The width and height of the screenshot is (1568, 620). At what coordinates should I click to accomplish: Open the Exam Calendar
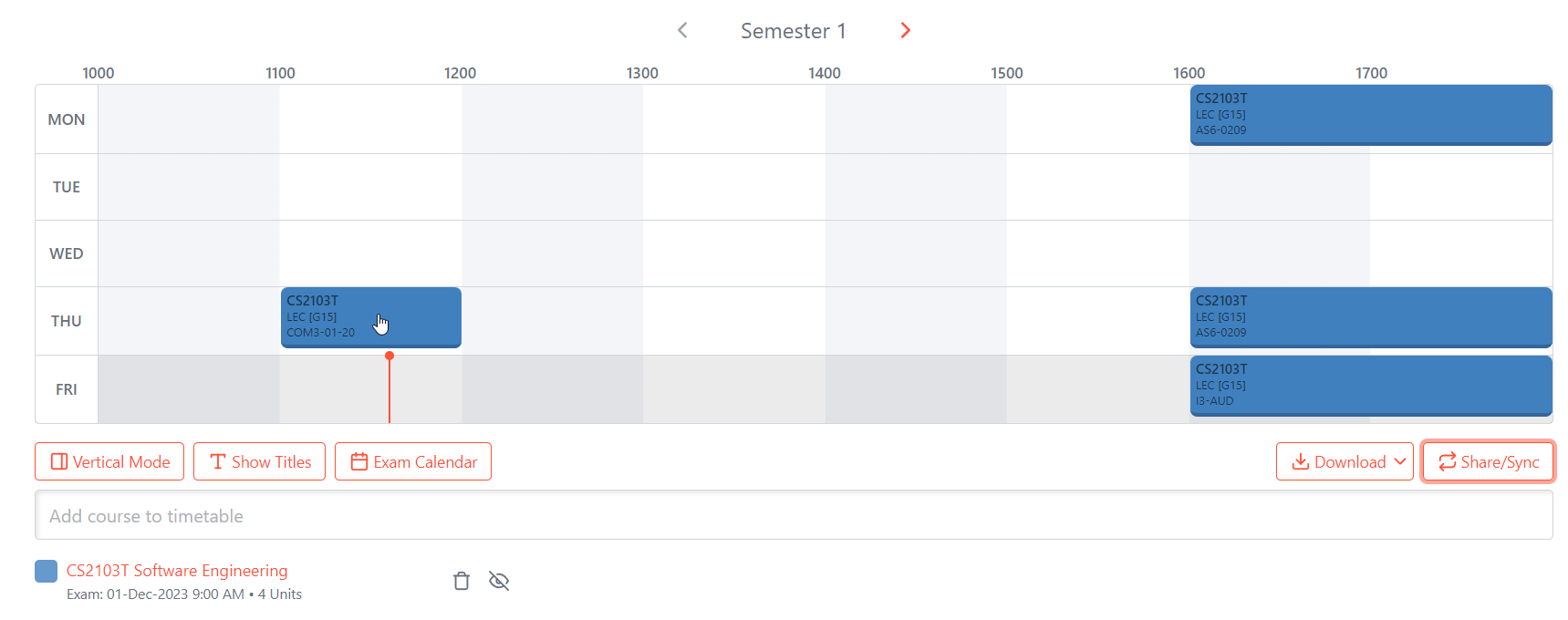[x=413, y=461]
